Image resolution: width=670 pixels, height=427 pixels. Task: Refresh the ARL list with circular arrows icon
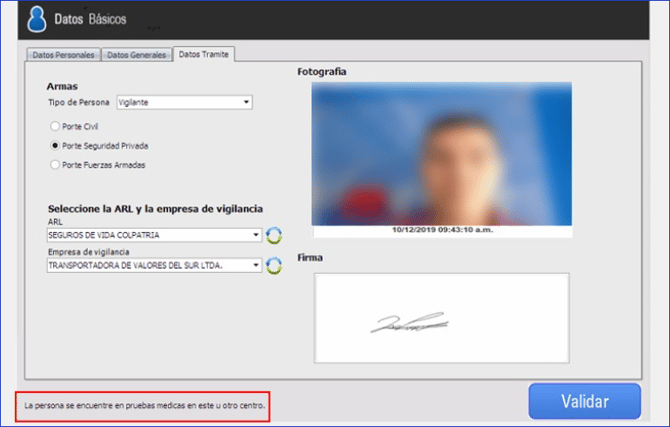274,236
